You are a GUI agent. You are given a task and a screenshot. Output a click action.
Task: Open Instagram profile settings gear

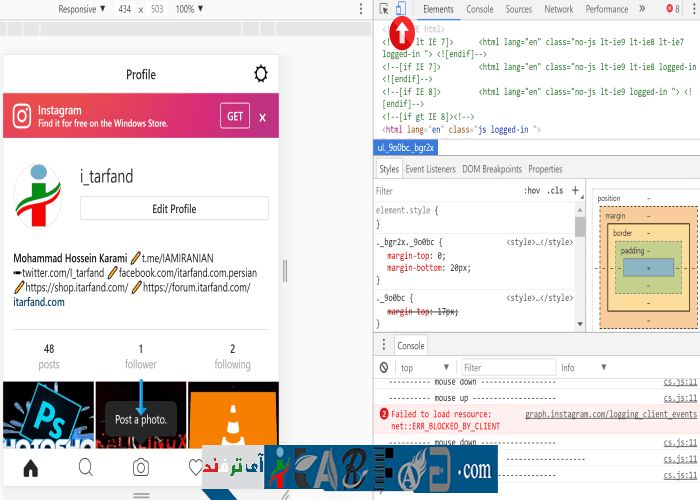[x=261, y=74]
